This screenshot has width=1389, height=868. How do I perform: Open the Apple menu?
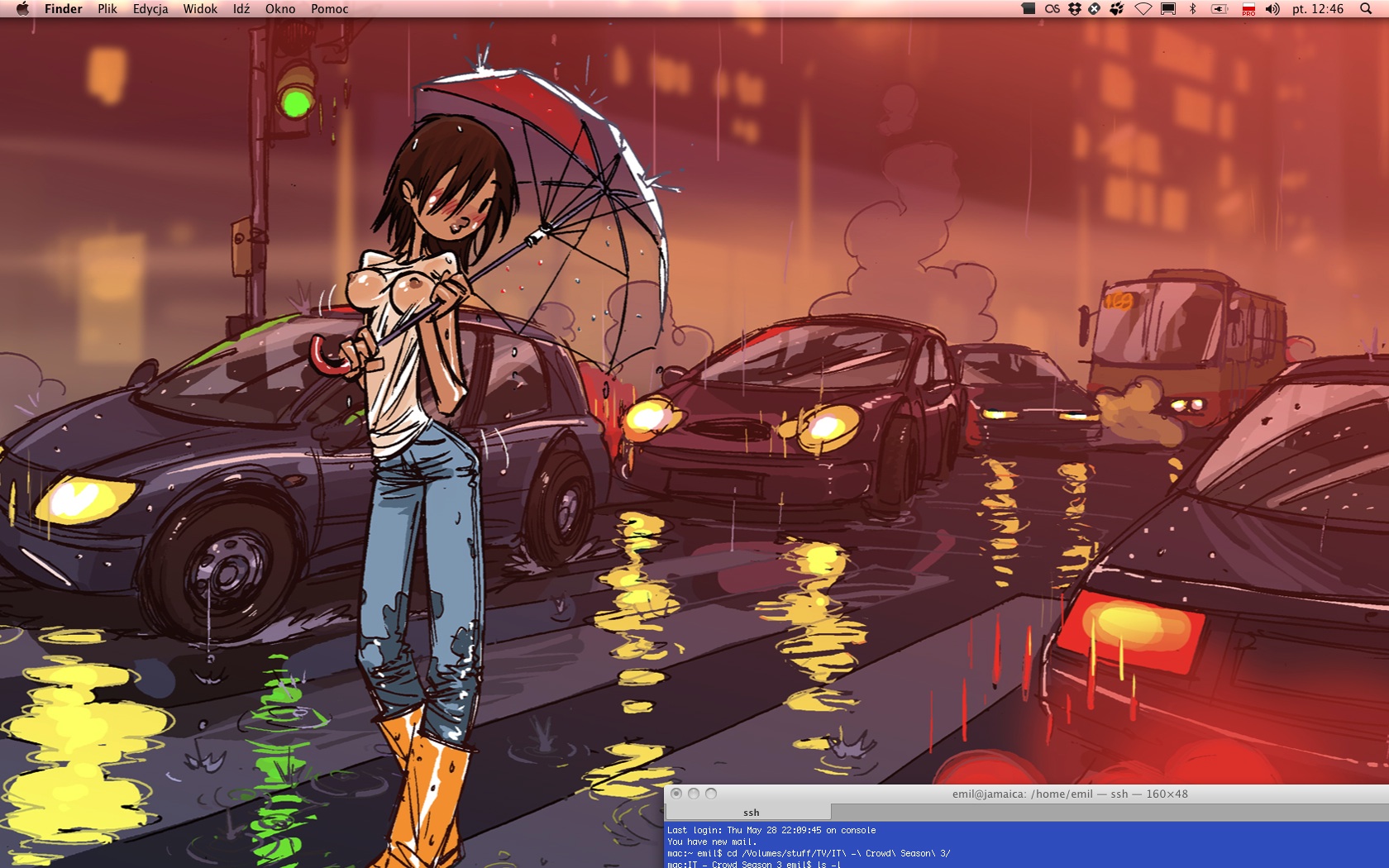click(x=22, y=9)
